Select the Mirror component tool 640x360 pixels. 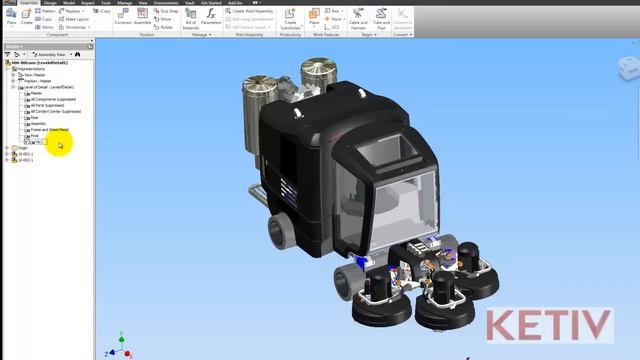click(44, 27)
